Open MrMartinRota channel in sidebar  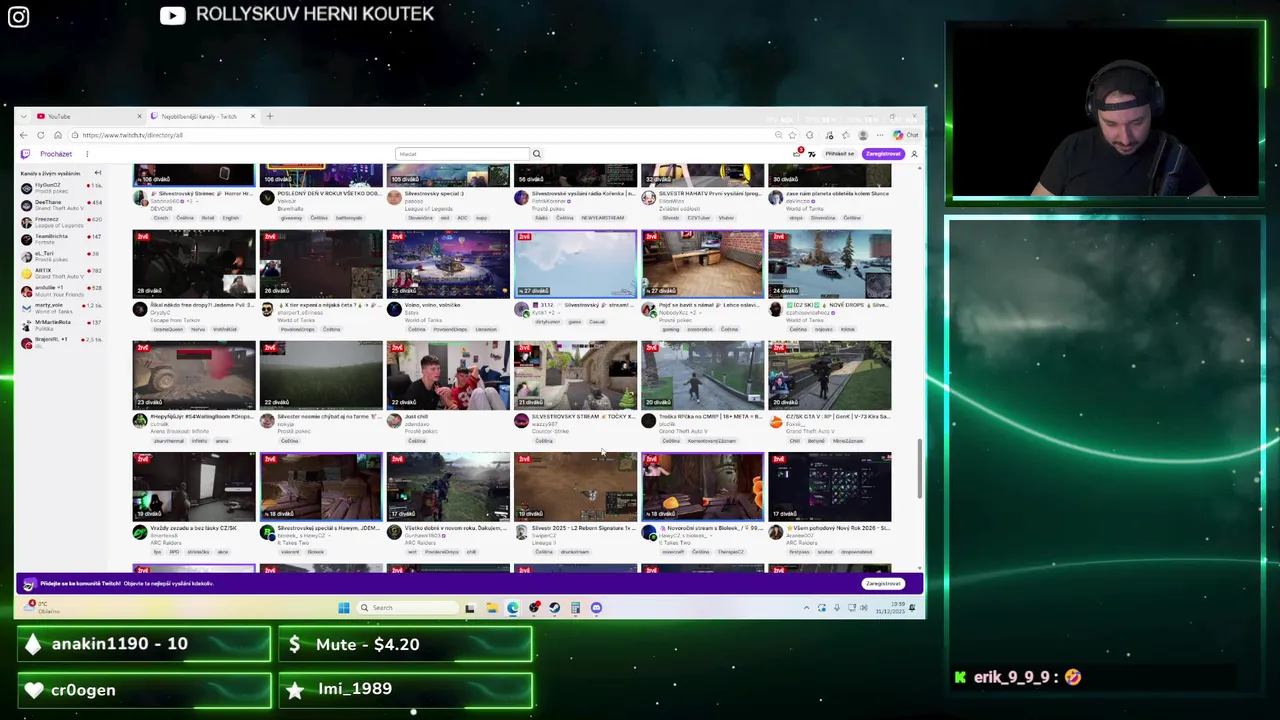pos(61,324)
